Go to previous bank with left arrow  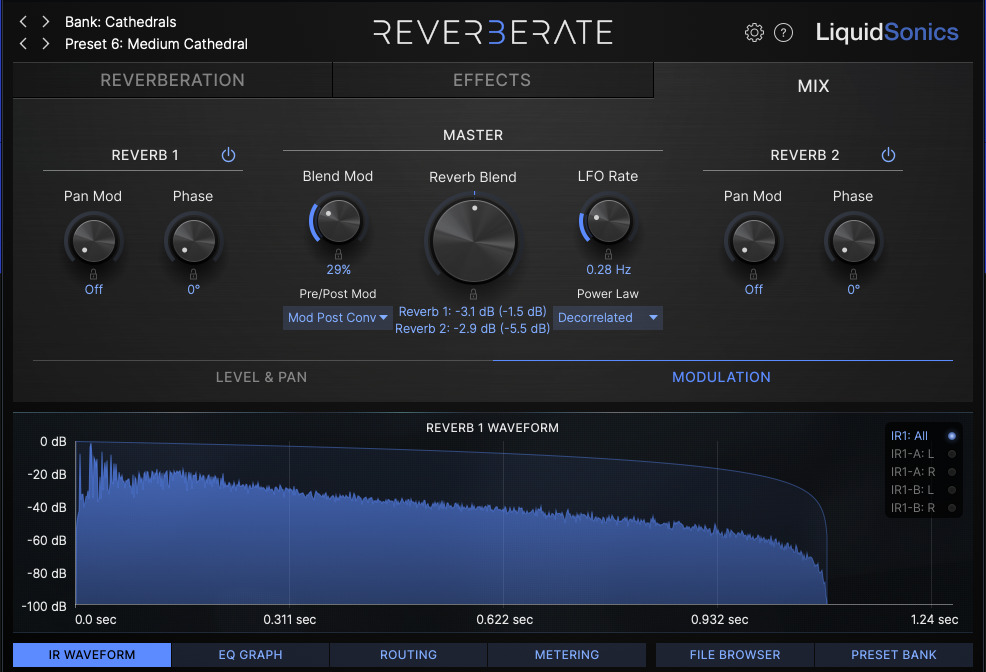(23, 22)
